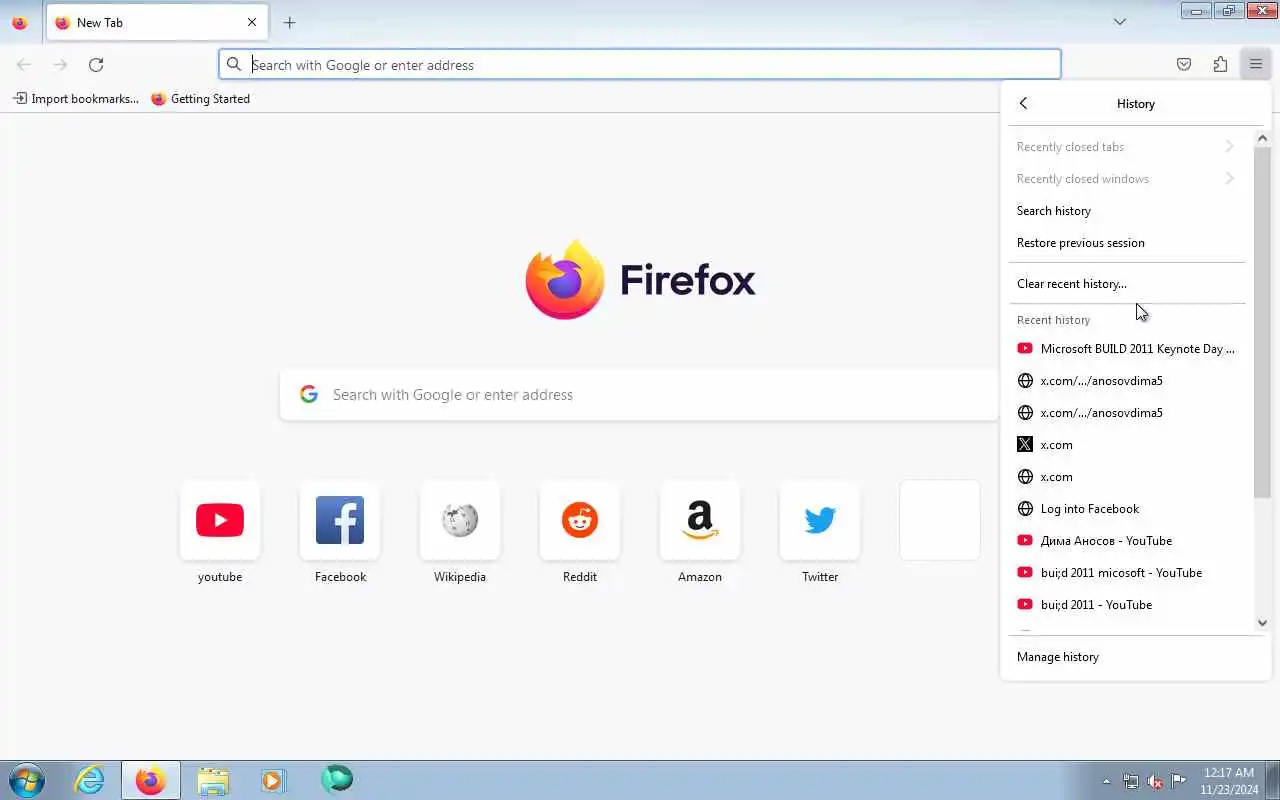
Task: Open x.com entry with X logo icon
Action: (x=1126, y=445)
